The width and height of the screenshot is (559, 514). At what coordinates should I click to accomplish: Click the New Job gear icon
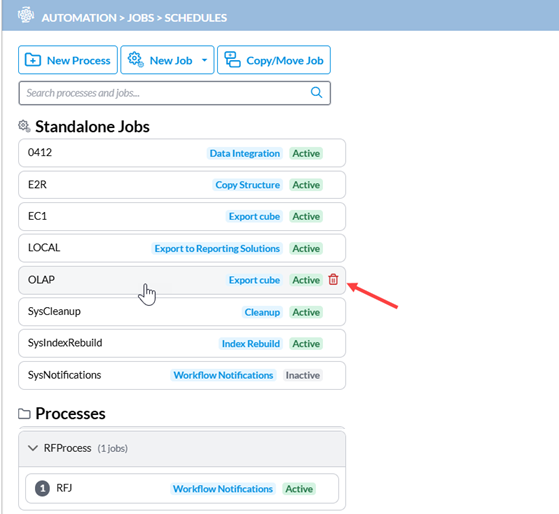135,59
